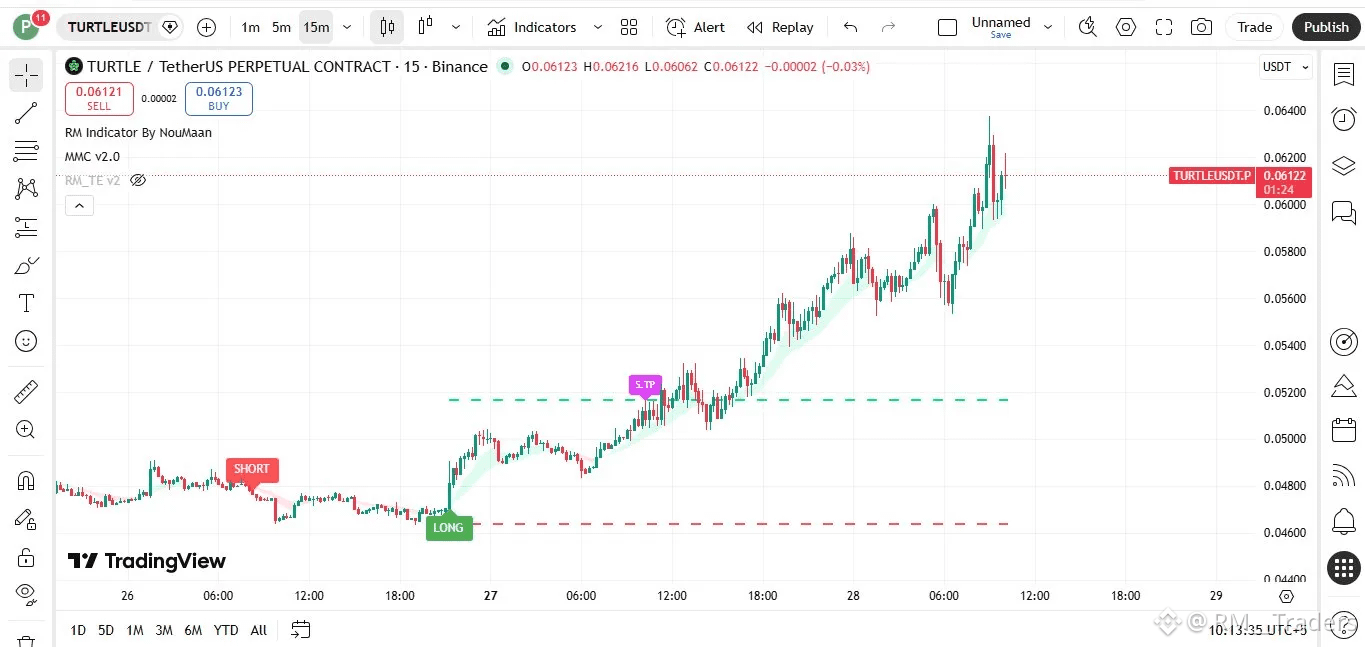Open the user profile avatar menu
The height and width of the screenshot is (647, 1365).
[26, 27]
